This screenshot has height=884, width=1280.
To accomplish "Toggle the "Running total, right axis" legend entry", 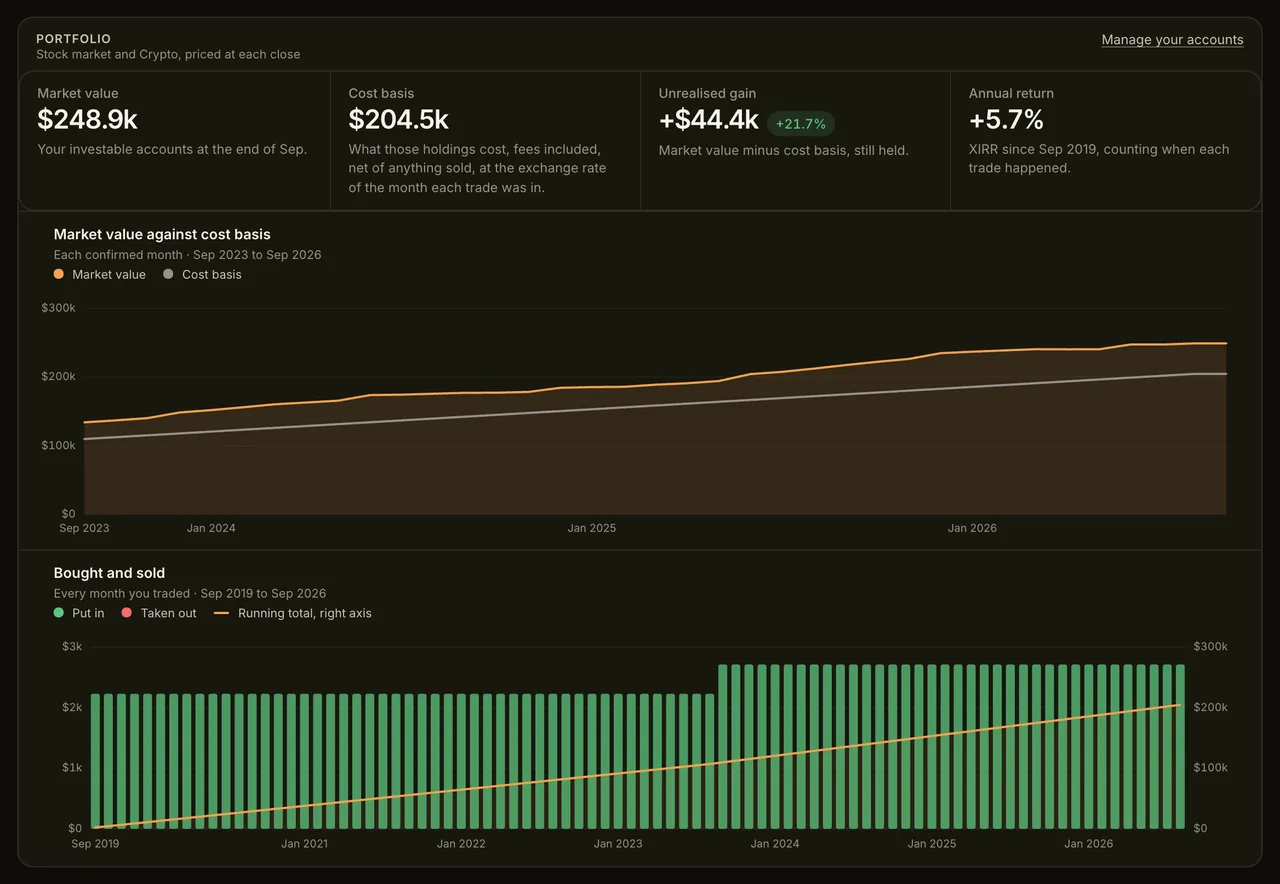I will click(x=293, y=613).
